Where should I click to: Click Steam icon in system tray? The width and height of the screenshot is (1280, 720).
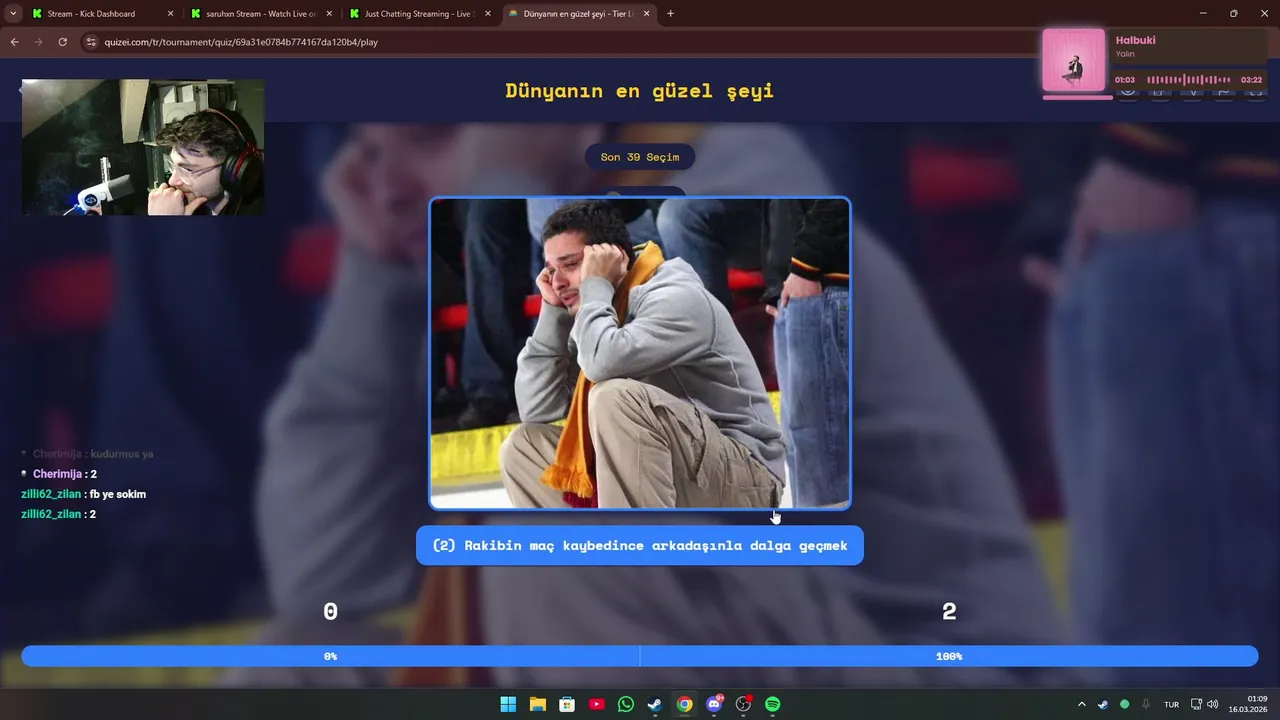tap(1103, 704)
